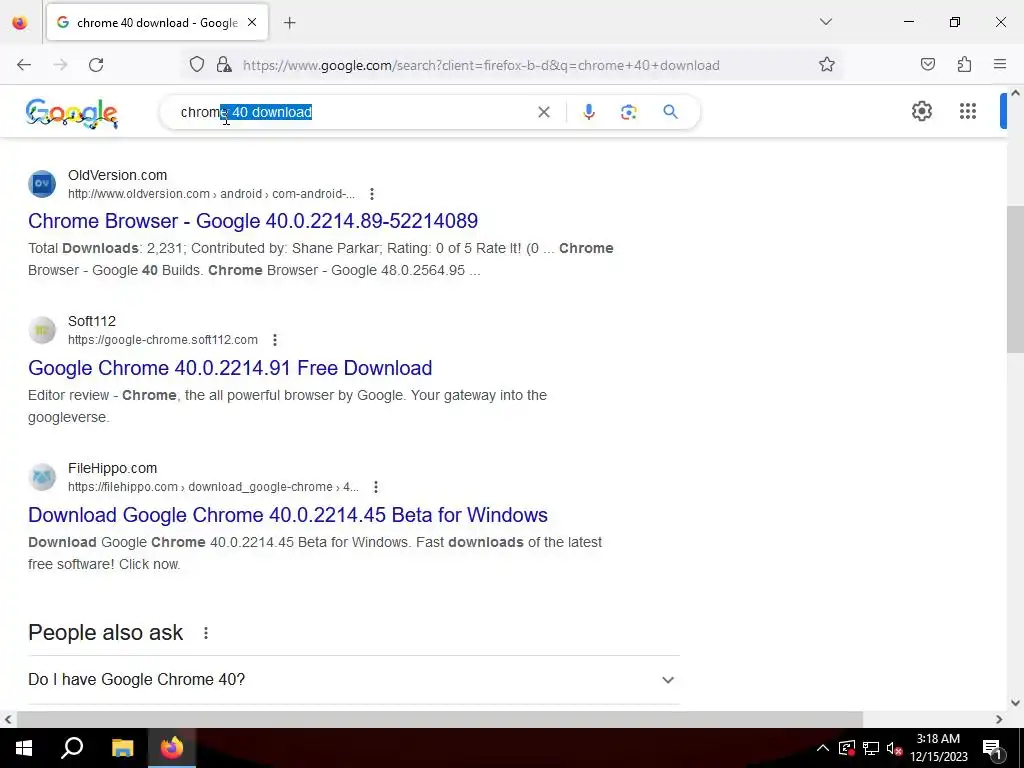Click into the Google search text field

(353, 112)
